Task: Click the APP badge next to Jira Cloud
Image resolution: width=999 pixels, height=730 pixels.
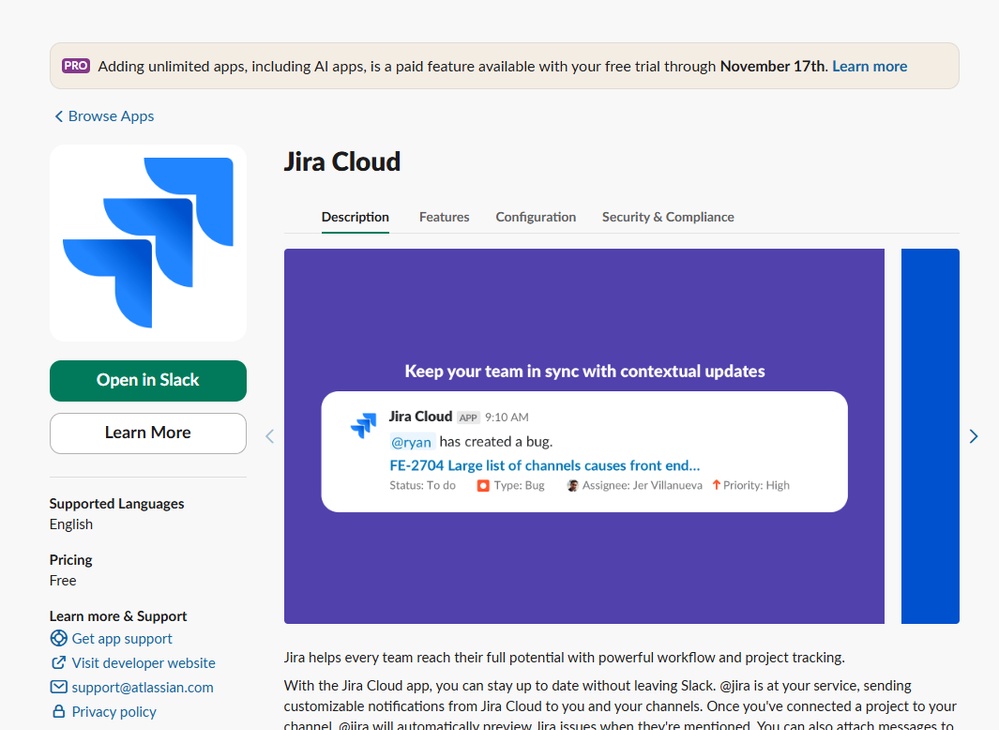Action: click(x=468, y=417)
